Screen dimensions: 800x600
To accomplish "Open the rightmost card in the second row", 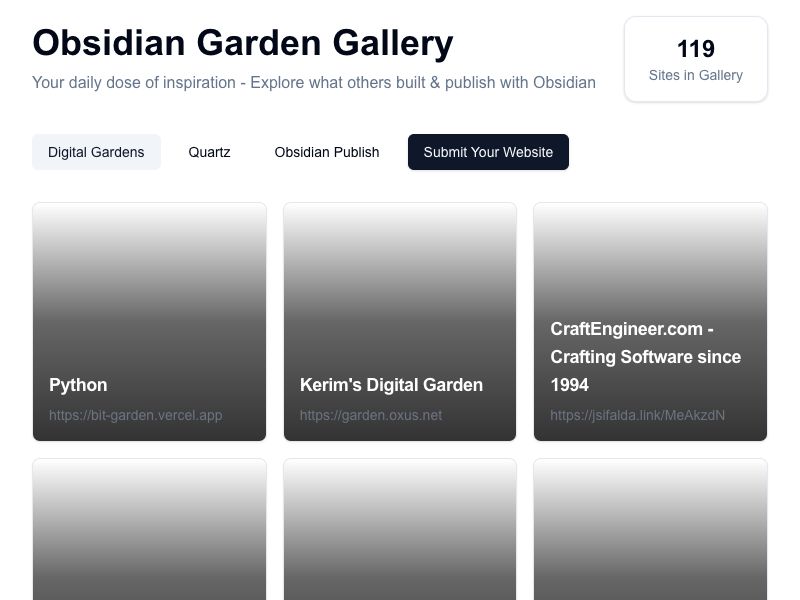I will (649, 530).
